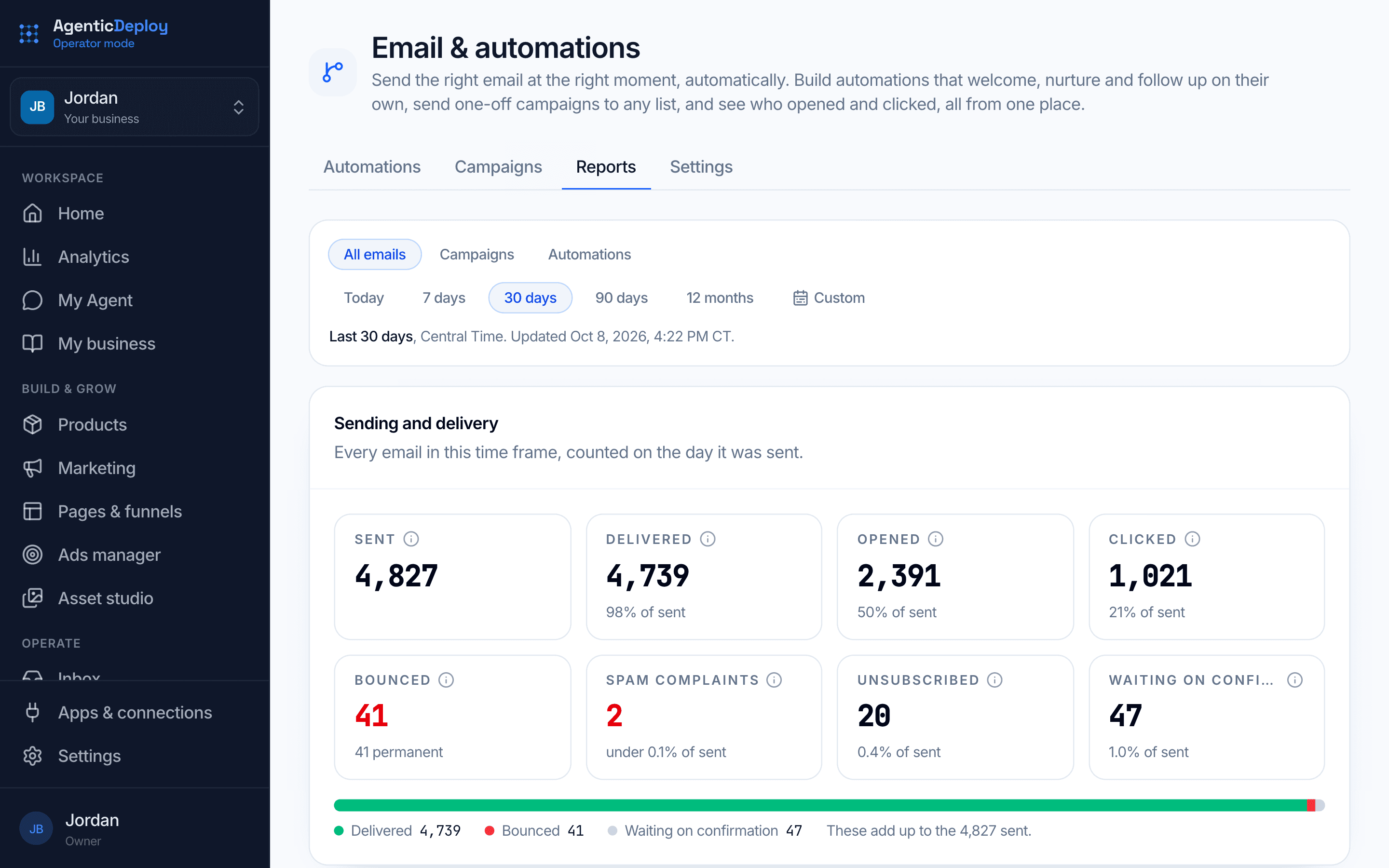Switch to the Settings tab

pyautogui.click(x=701, y=166)
